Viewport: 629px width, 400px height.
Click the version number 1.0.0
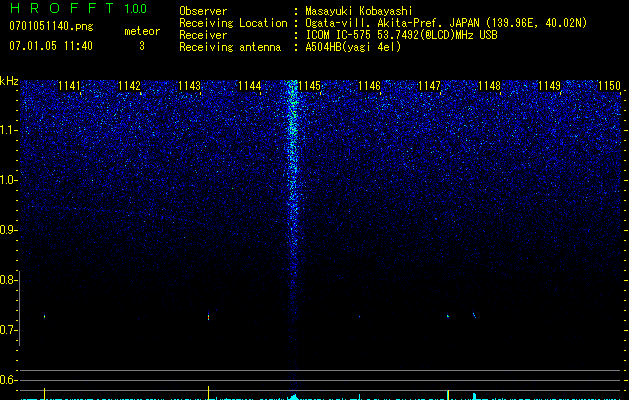click(x=136, y=8)
